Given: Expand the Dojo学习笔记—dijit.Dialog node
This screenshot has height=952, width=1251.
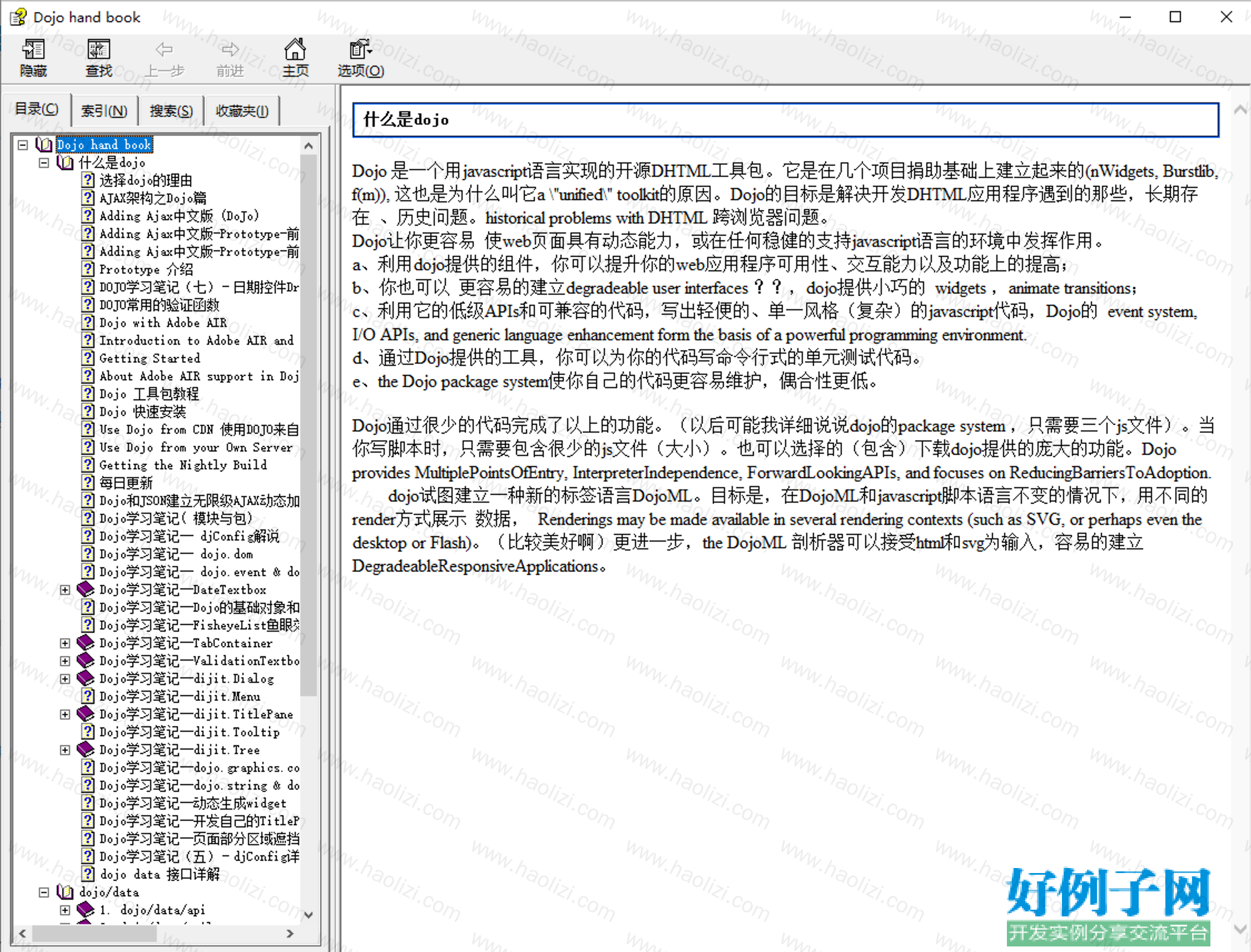Looking at the screenshot, I should [x=65, y=679].
